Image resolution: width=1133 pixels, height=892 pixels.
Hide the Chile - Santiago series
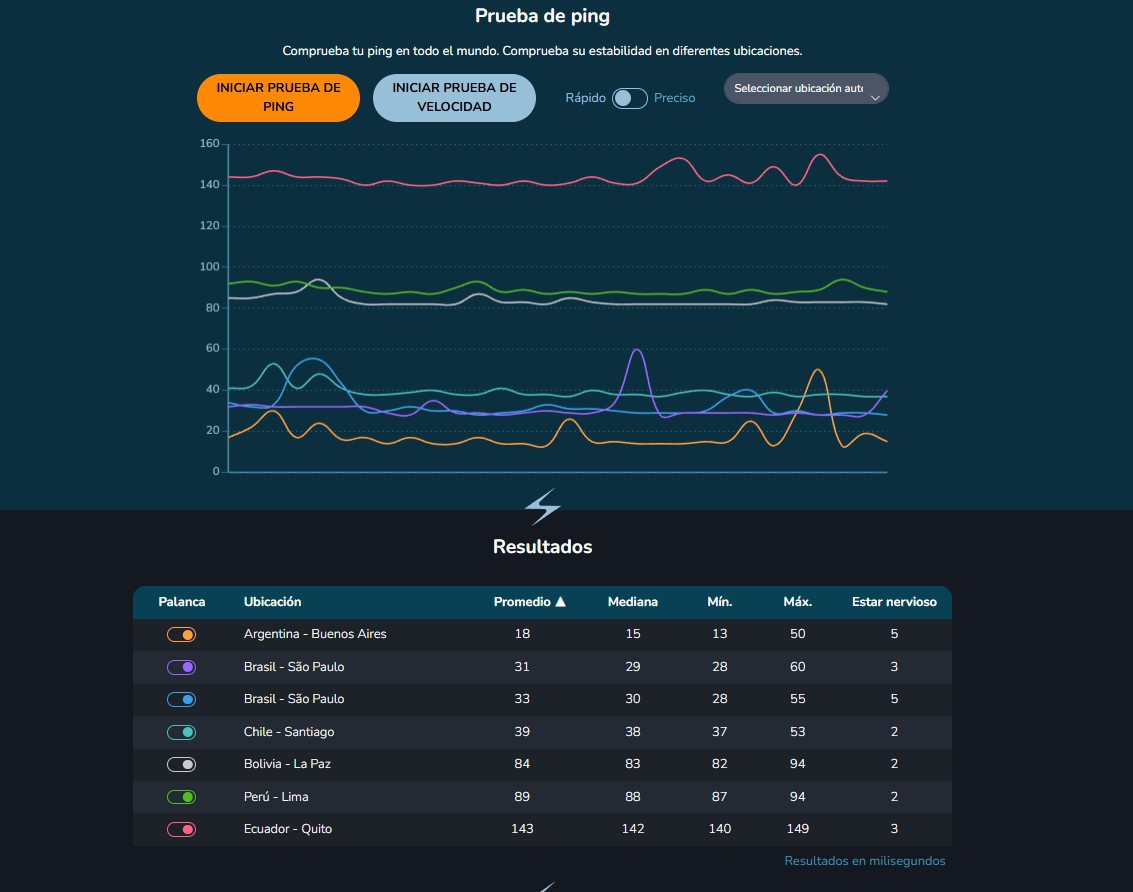coord(181,732)
